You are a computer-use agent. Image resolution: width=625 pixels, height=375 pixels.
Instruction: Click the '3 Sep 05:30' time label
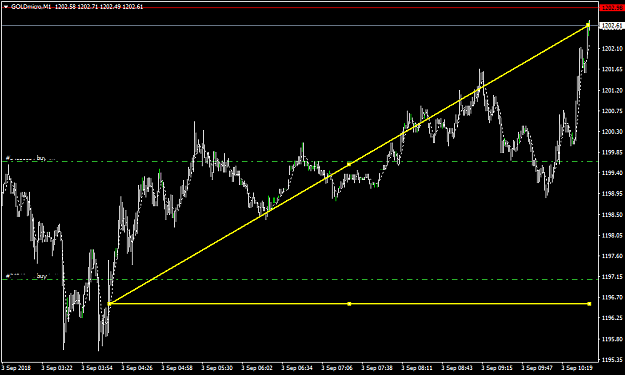point(217,368)
